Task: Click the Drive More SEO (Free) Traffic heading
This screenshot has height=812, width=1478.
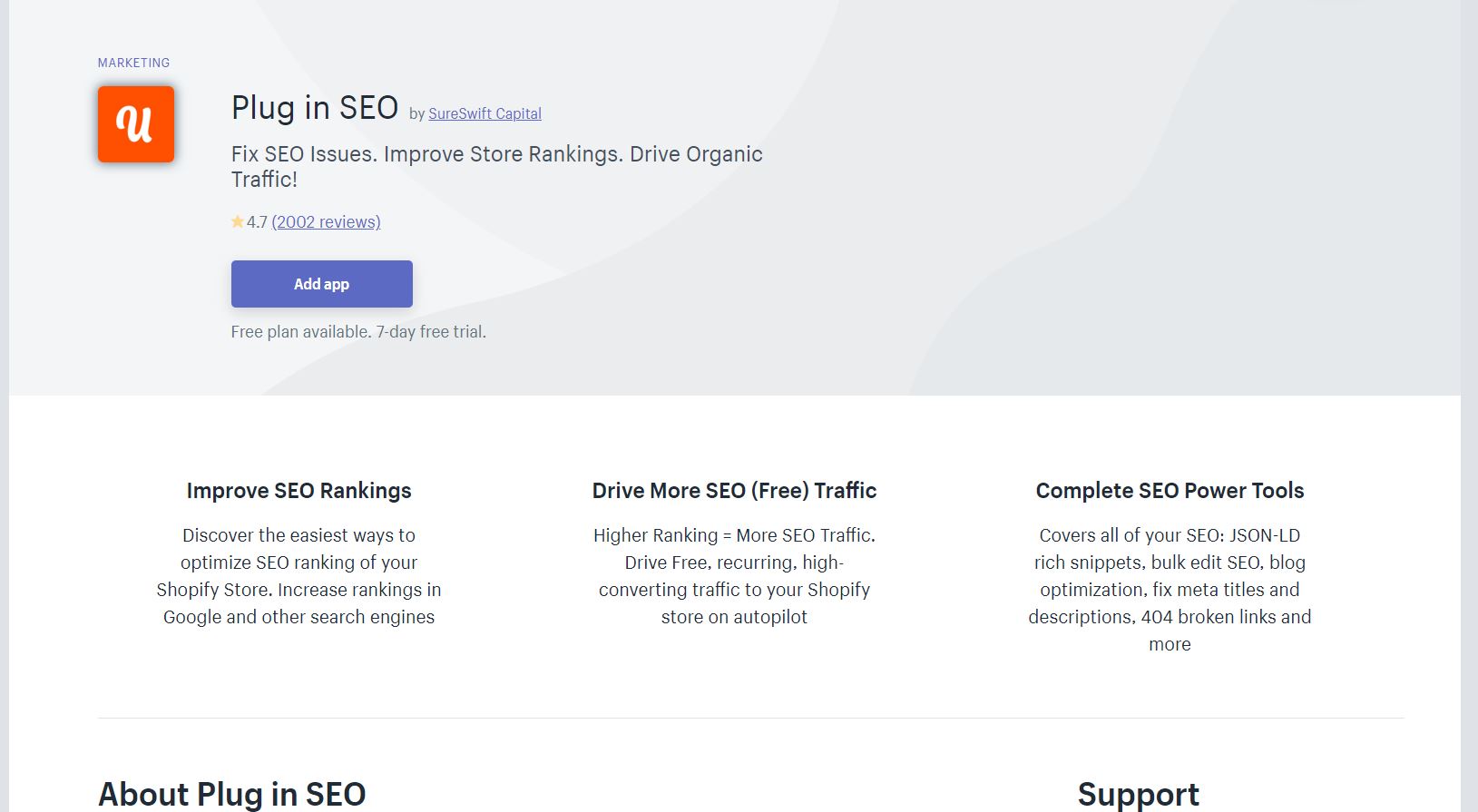Action: (x=735, y=491)
